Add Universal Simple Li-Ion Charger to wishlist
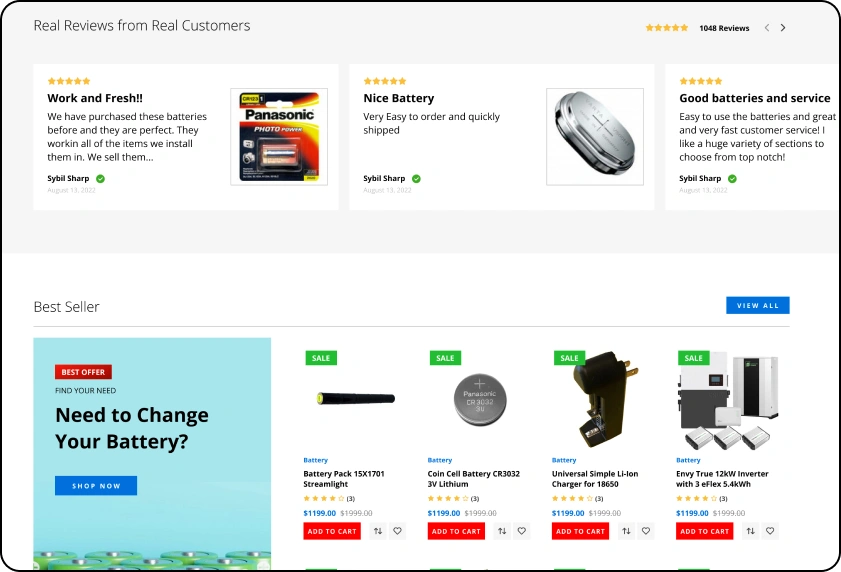Image resolution: width=841 pixels, height=572 pixels. (x=646, y=531)
